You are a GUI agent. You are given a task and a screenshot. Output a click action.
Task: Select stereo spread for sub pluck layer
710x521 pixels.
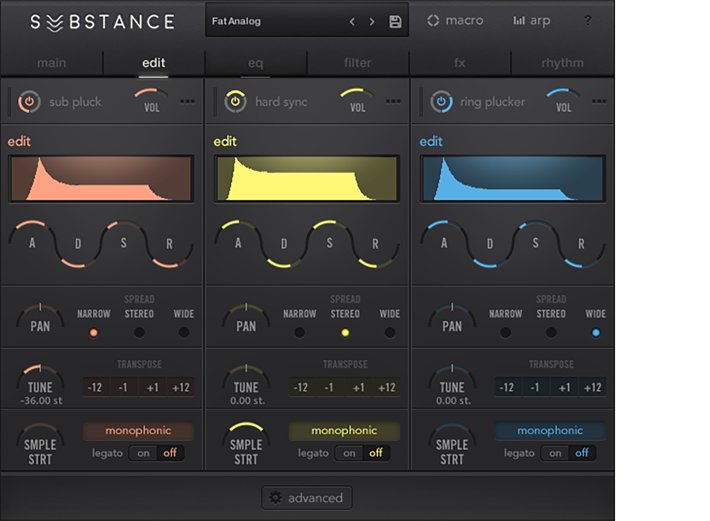click(139, 332)
